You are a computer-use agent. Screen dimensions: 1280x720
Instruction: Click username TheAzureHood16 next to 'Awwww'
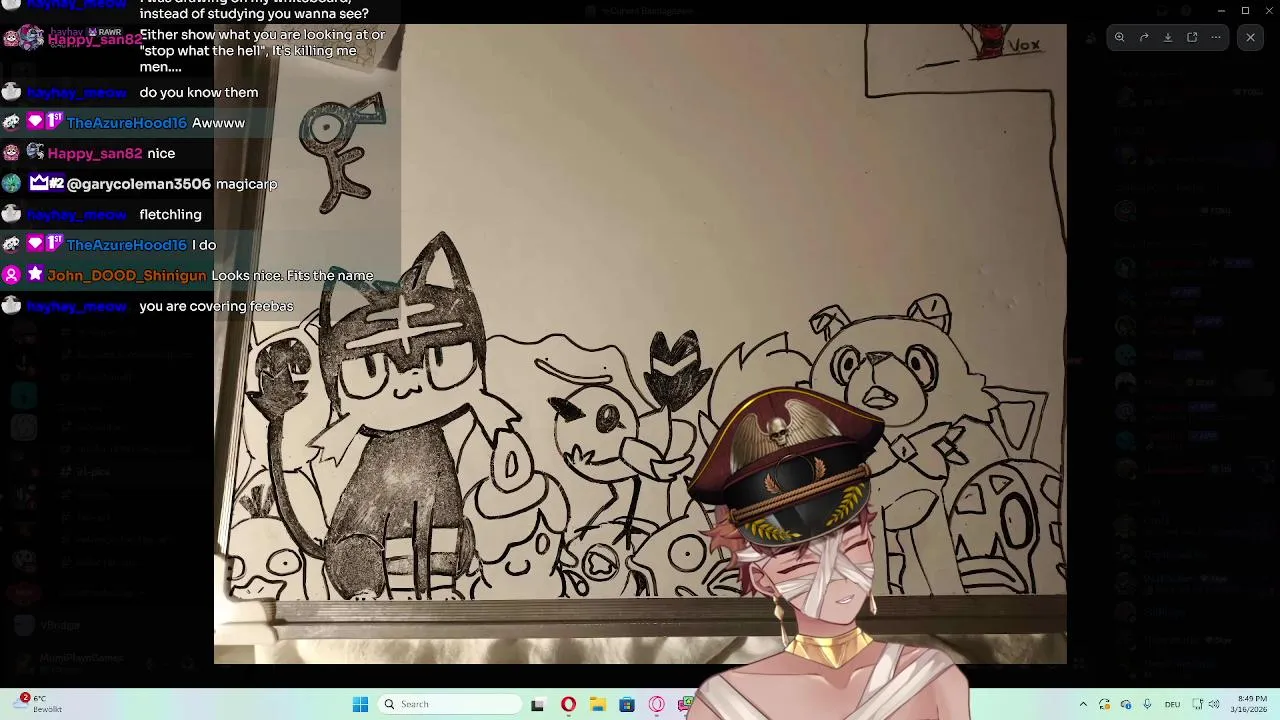coord(126,123)
